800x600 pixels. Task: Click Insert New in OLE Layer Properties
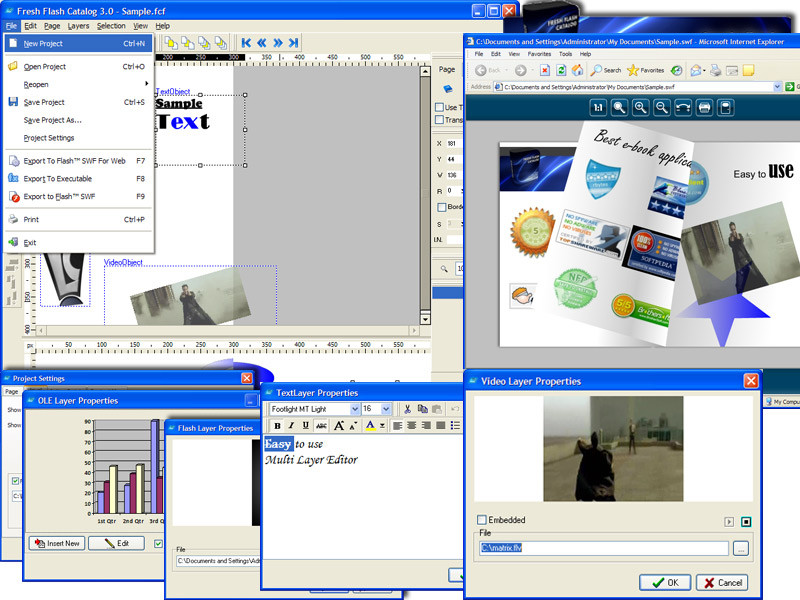(57, 543)
